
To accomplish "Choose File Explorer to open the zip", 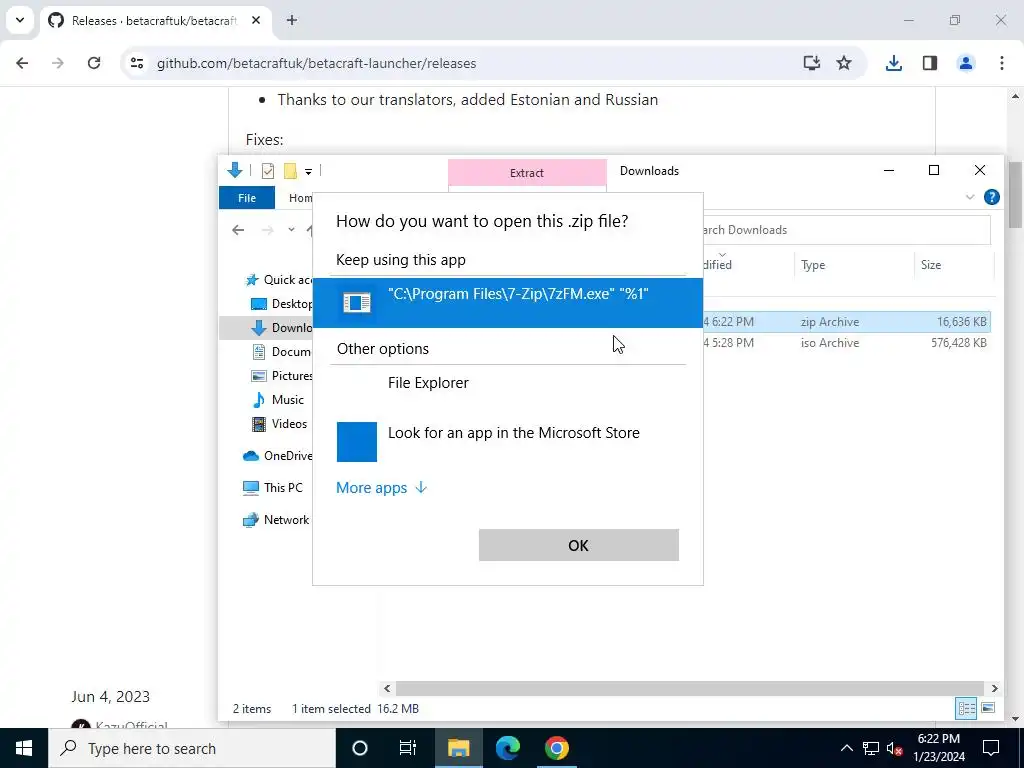I will click(507, 383).
